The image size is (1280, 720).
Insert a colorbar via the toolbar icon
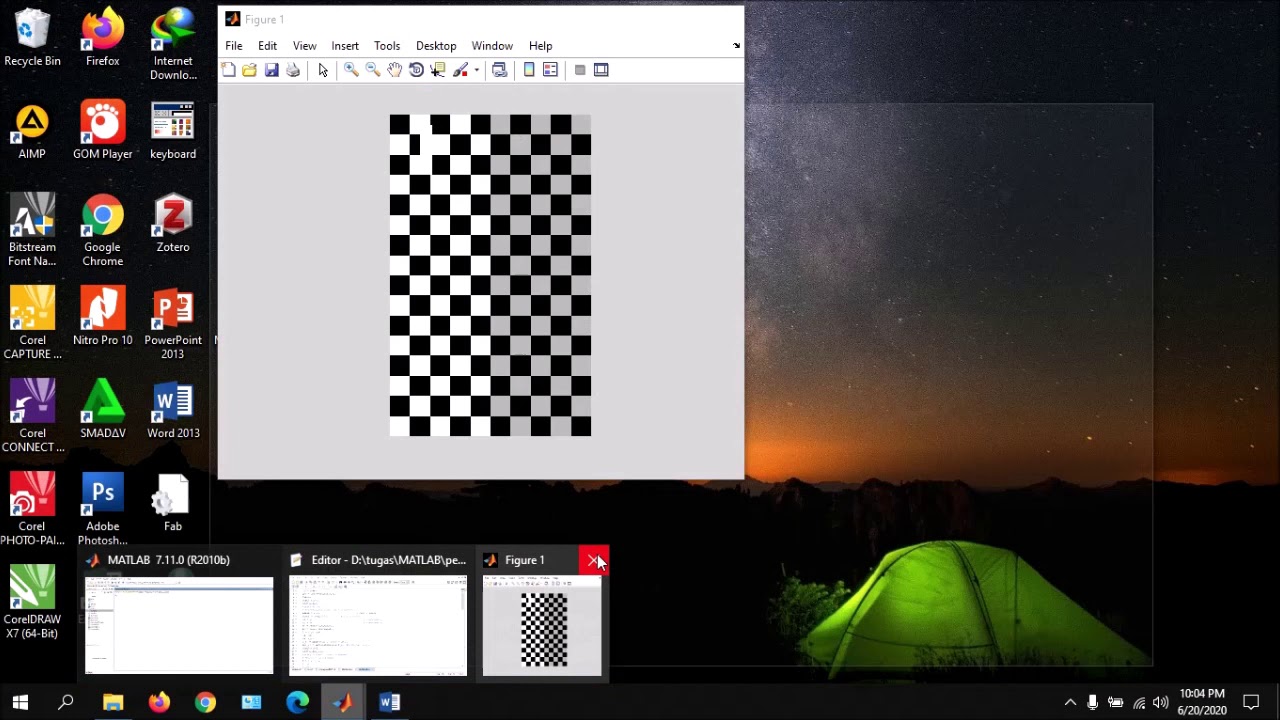point(529,70)
